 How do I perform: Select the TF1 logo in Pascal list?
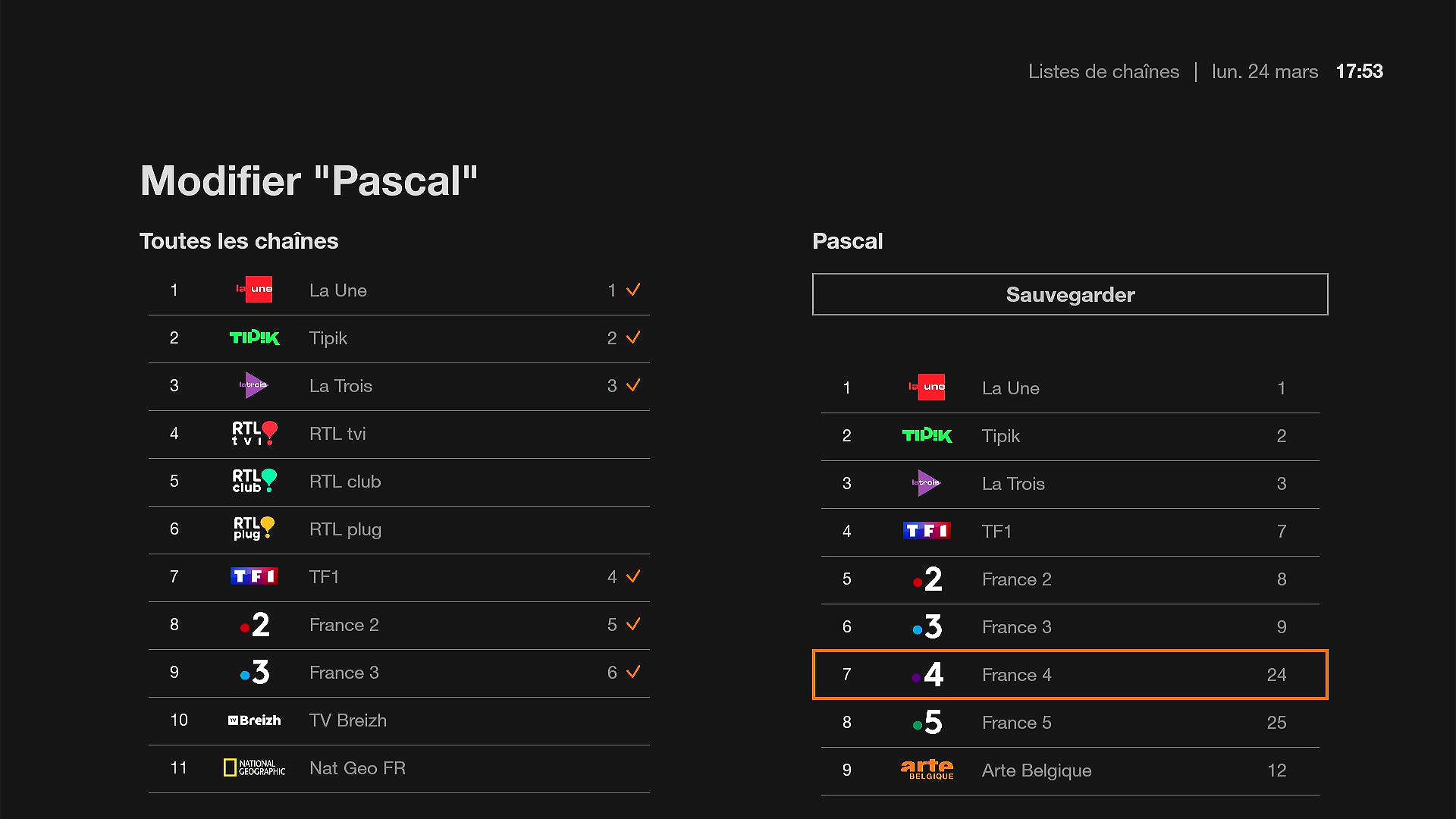coord(927,531)
